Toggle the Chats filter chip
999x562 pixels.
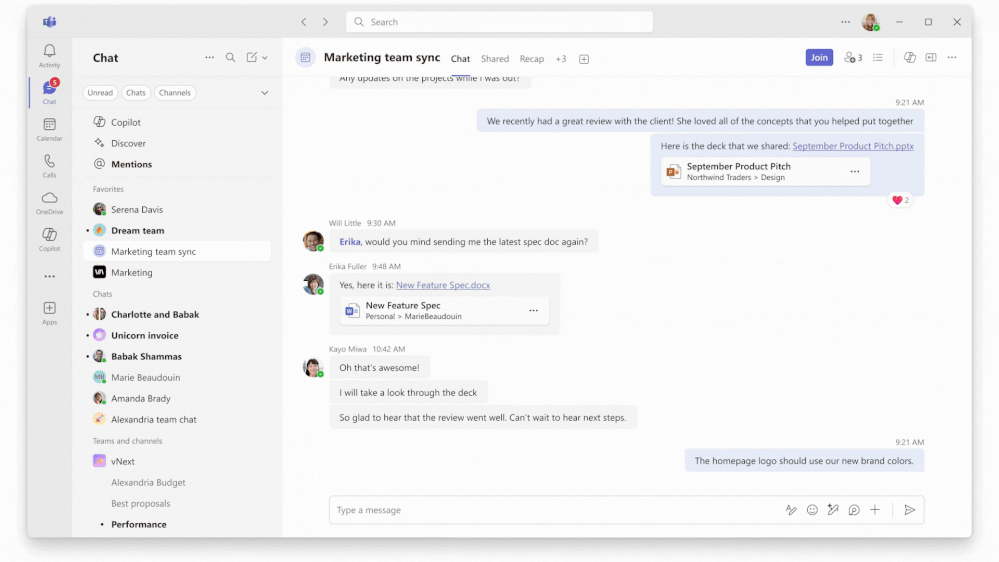(x=136, y=93)
